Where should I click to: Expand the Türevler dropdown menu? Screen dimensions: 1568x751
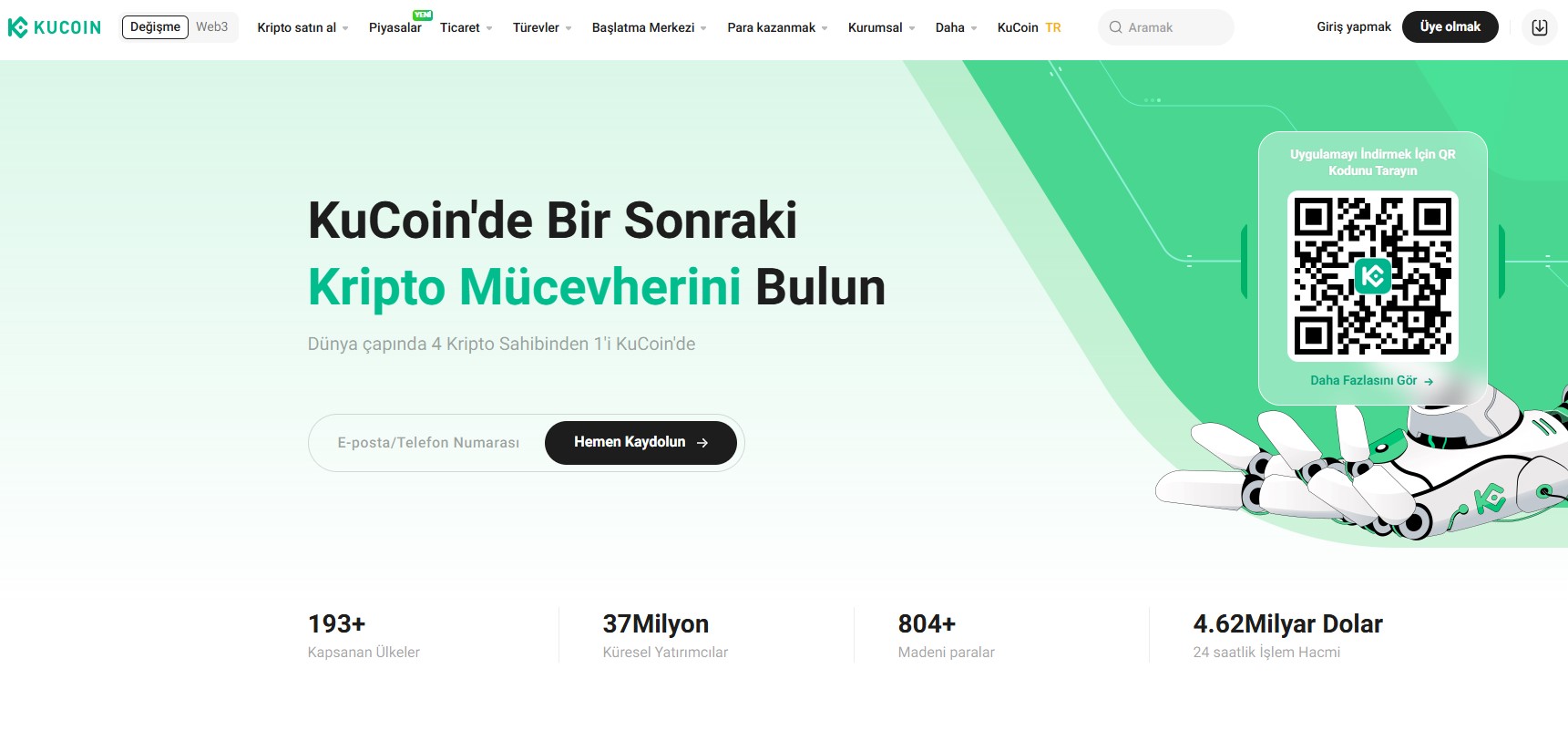[x=542, y=28]
